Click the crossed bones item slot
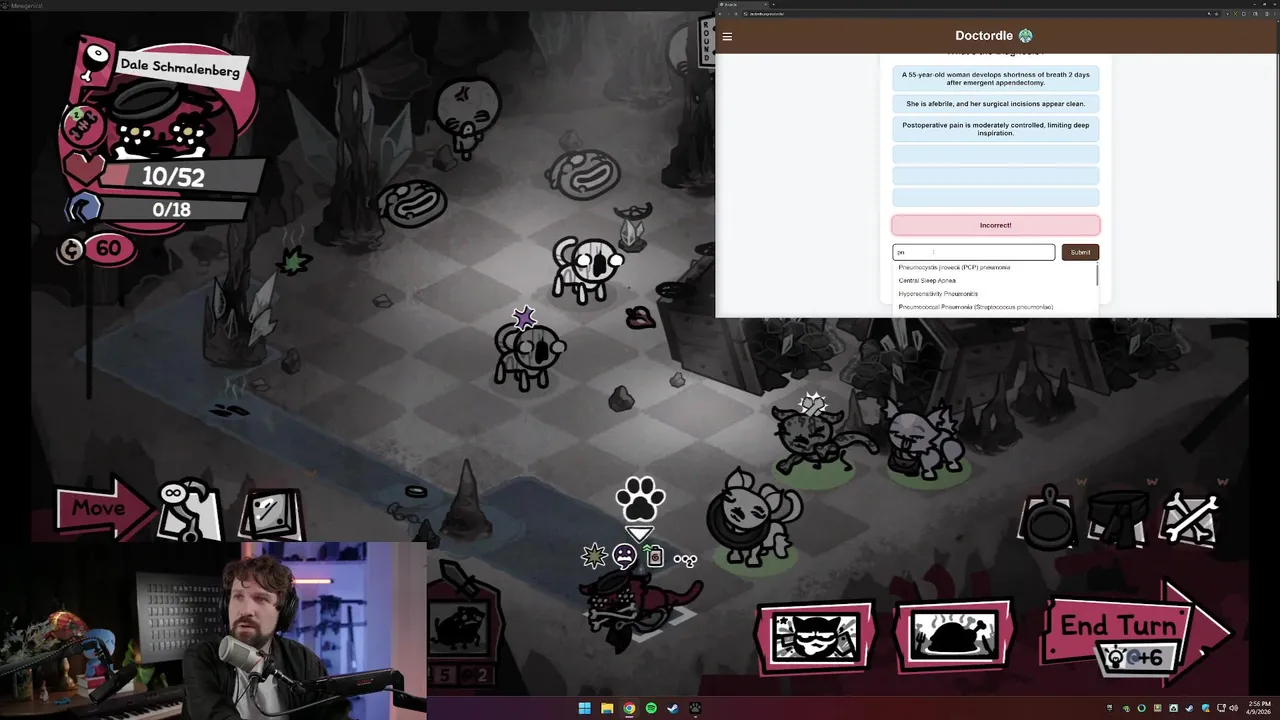 coord(1190,519)
